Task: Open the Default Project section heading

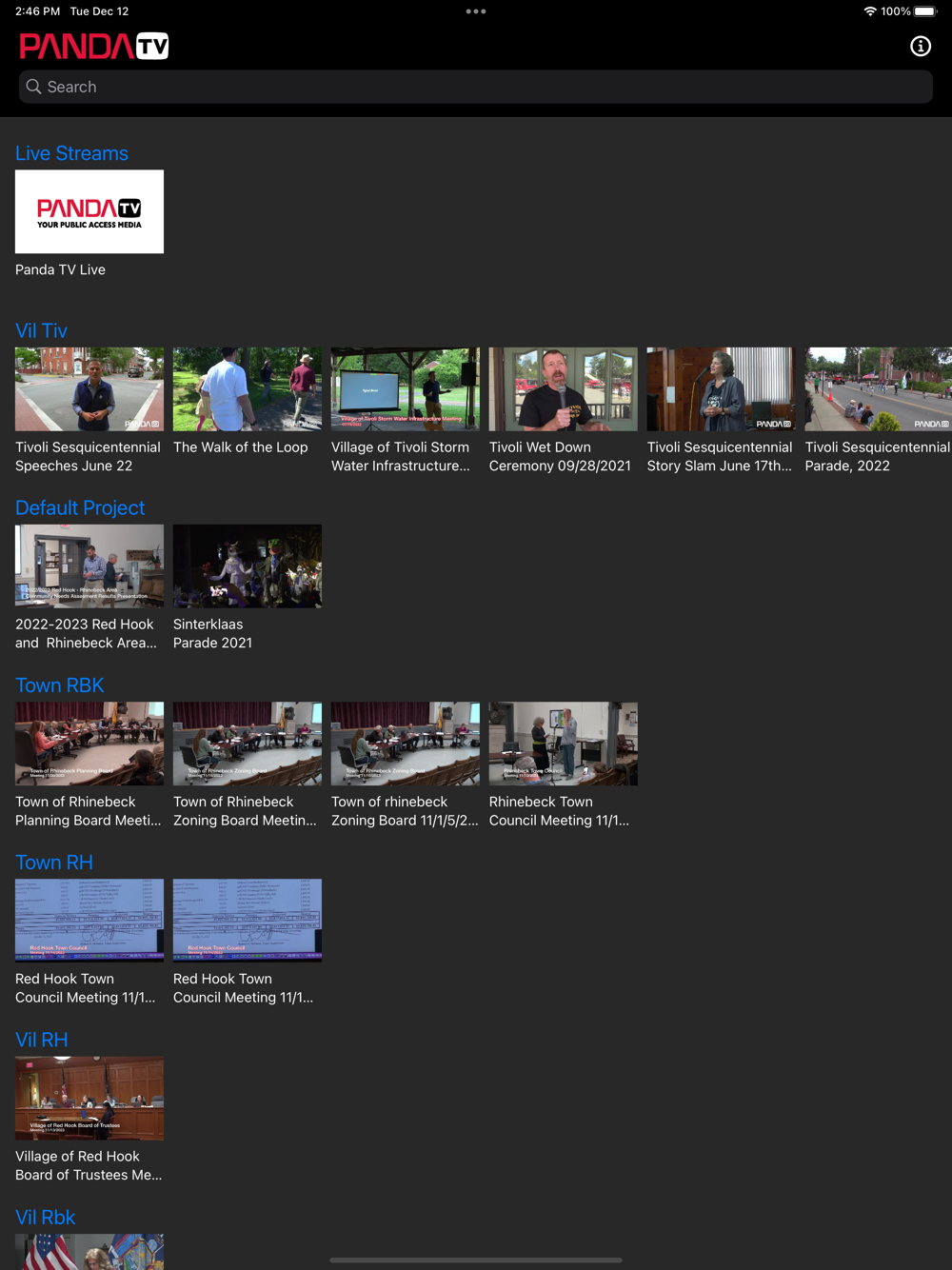Action: pos(80,507)
